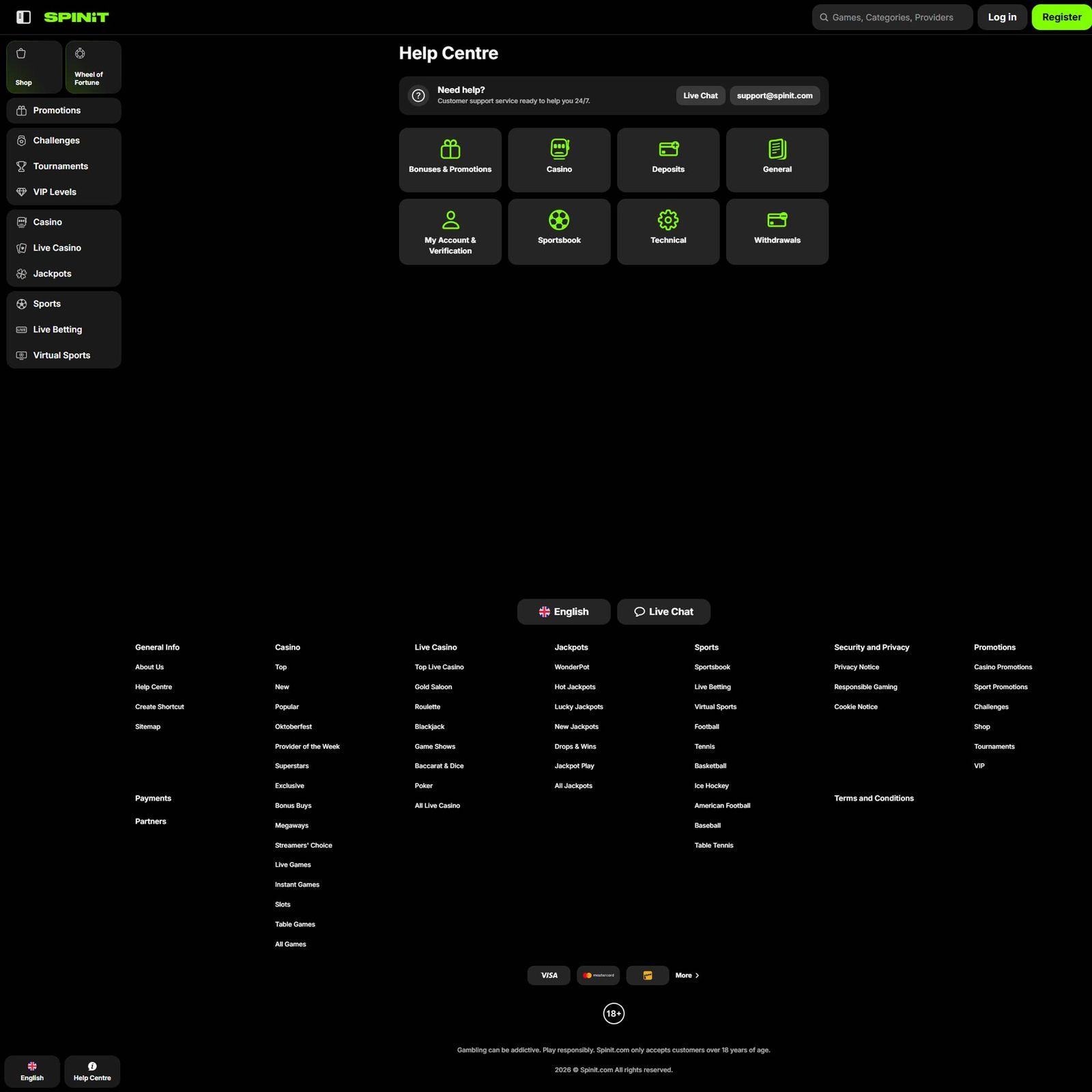Click the 18+ age restriction badge
This screenshot has width=1092, height=1092.
point(614,1014)
